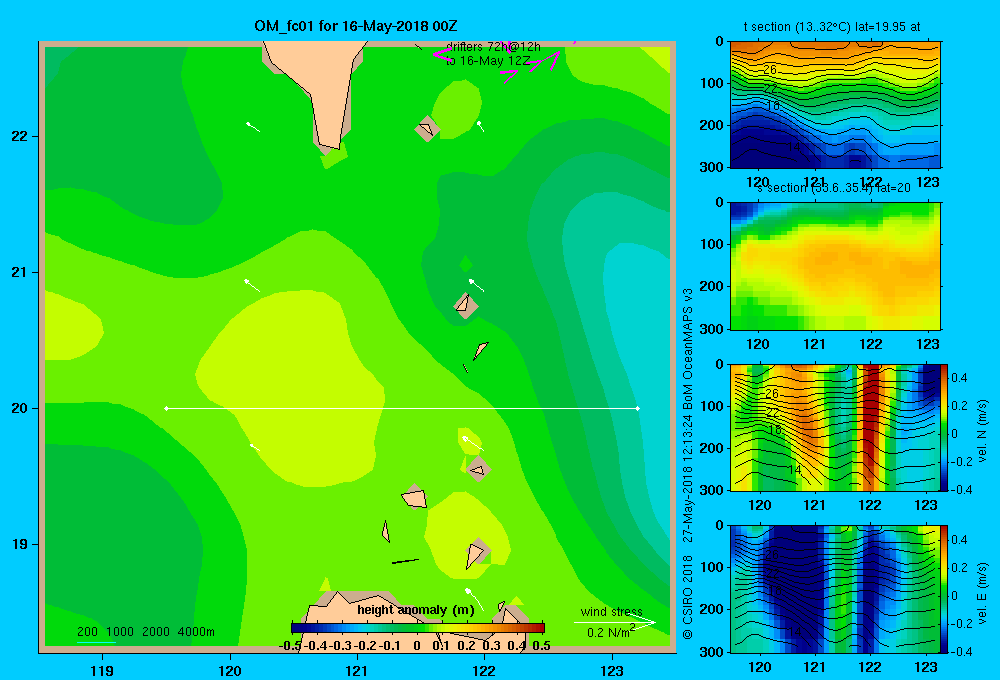Viewport: 1000px width, 680px height.
Task: Click the "wind stress" legend label
Action: (x=612, y=612)
